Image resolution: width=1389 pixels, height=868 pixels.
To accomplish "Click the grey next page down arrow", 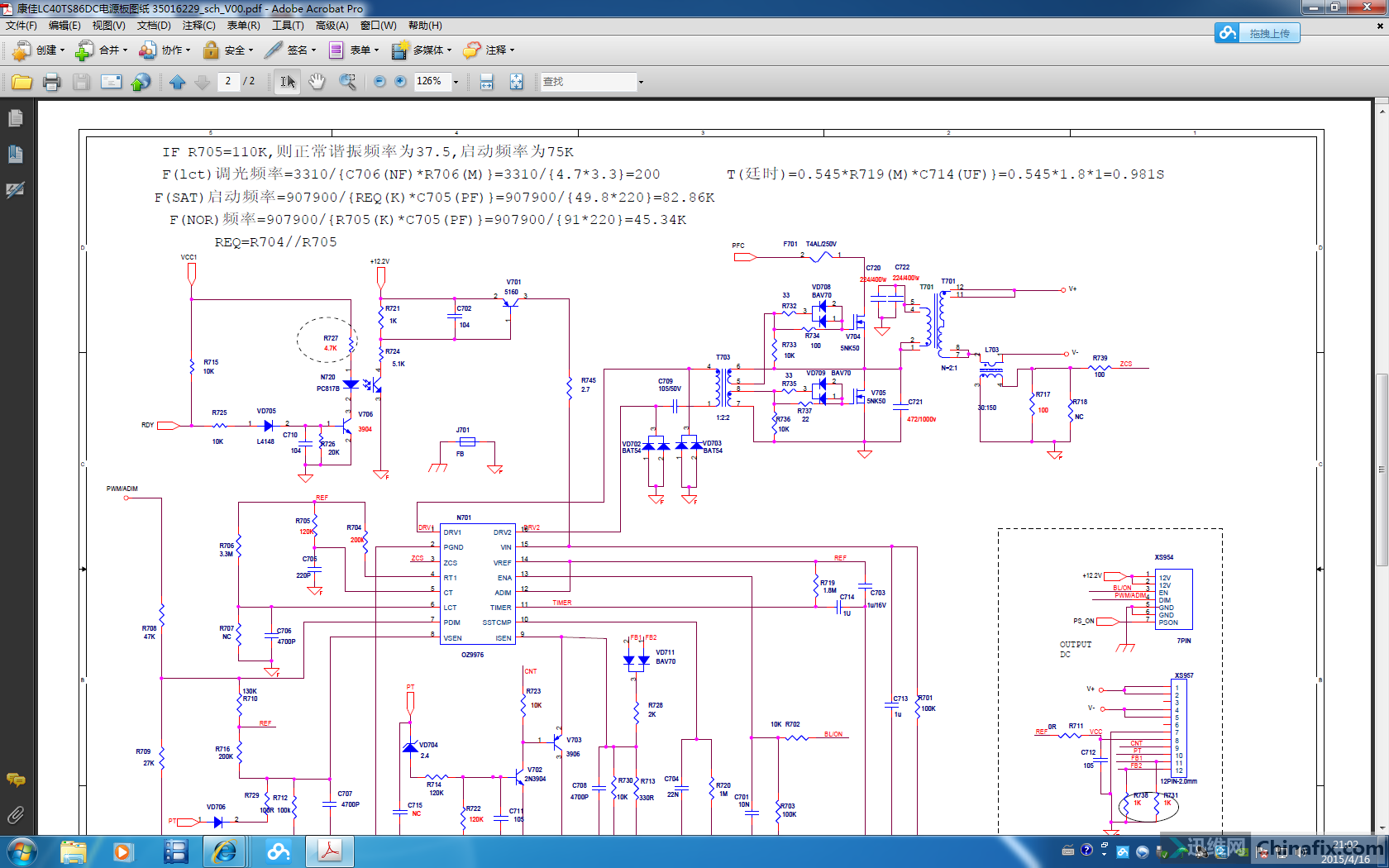I will pyautogui.click(x=202, y=82).
